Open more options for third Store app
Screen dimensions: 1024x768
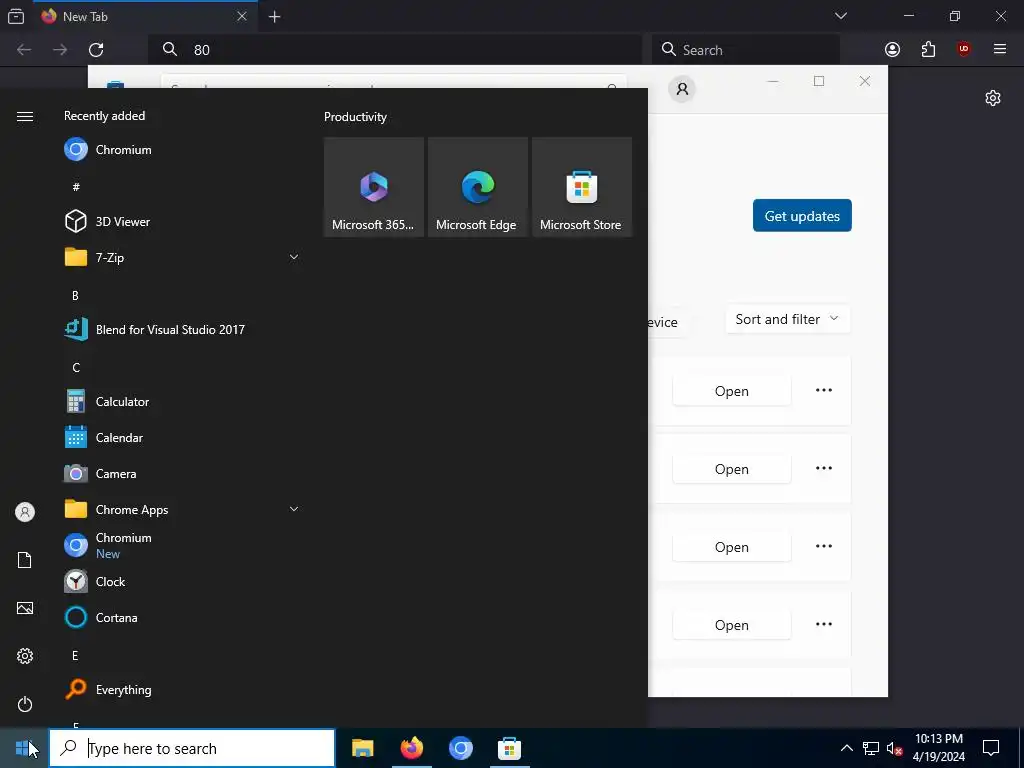point(824,546)
